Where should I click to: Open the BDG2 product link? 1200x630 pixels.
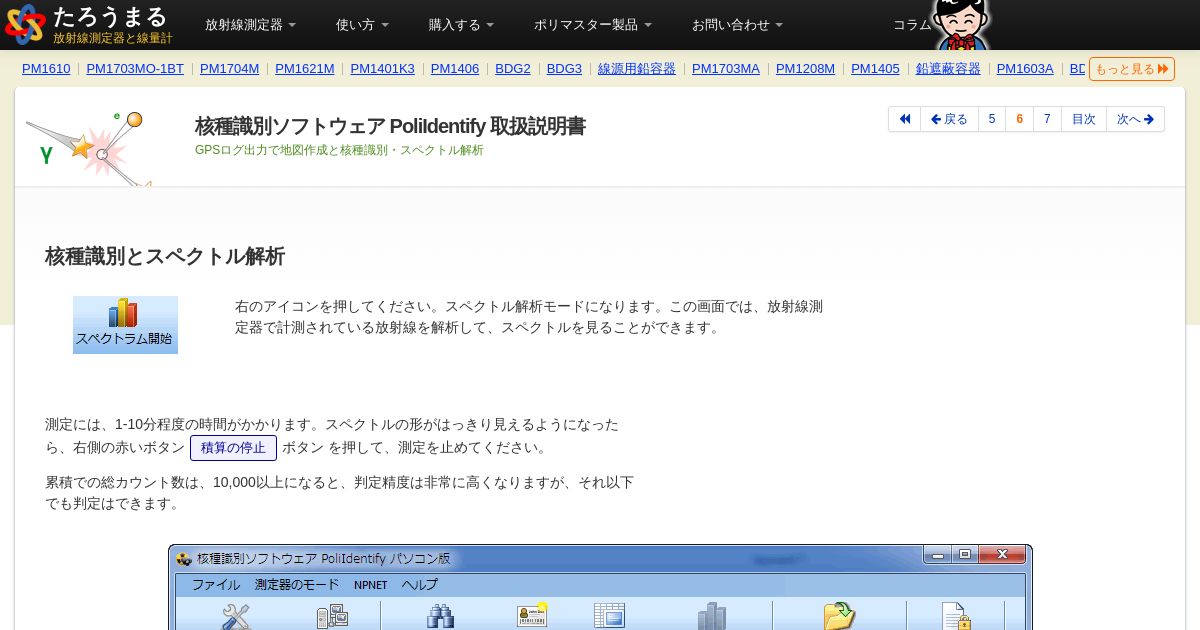[513, 69]
